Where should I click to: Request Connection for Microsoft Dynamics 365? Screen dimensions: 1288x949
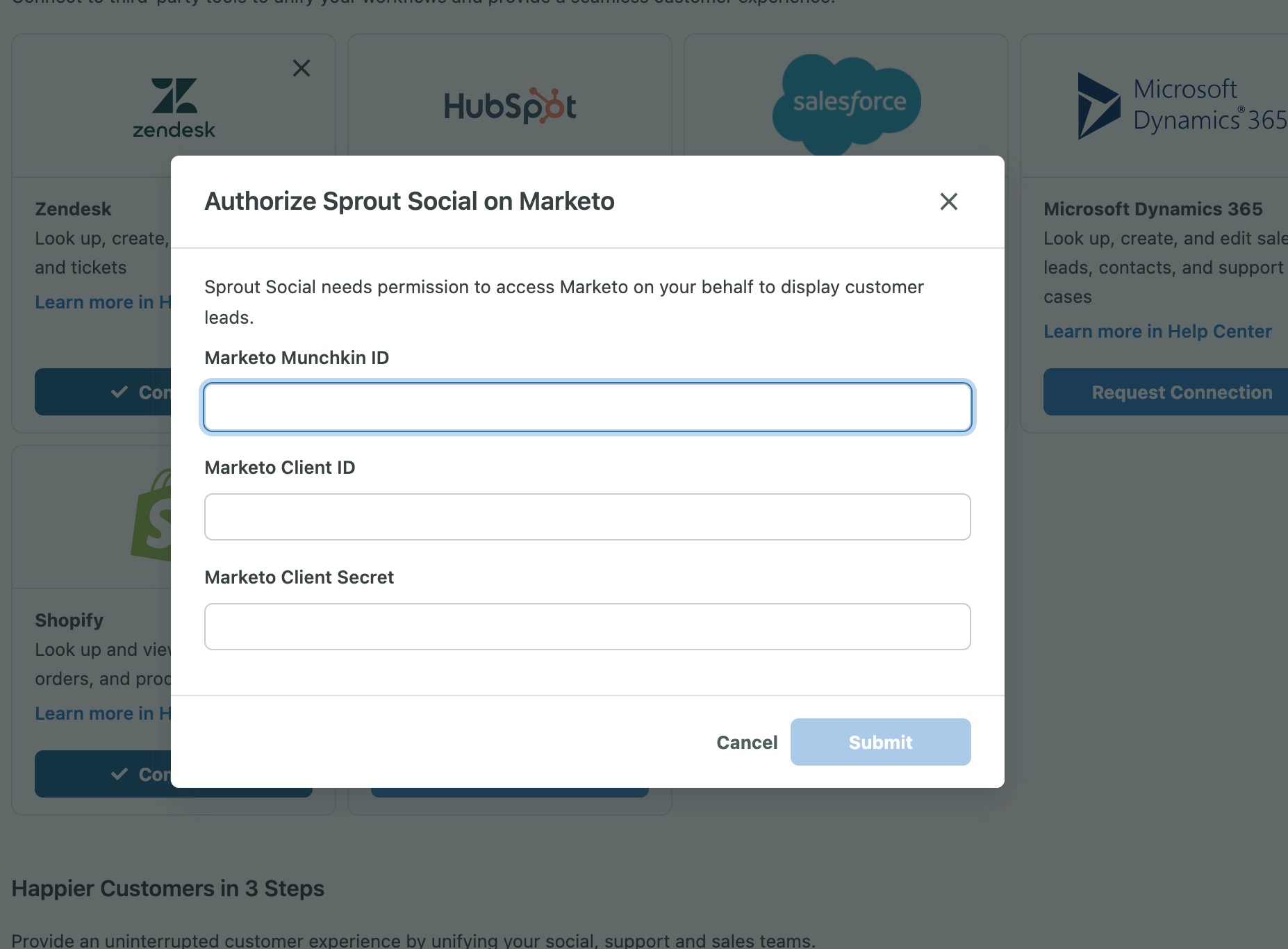pos(1166,392)
